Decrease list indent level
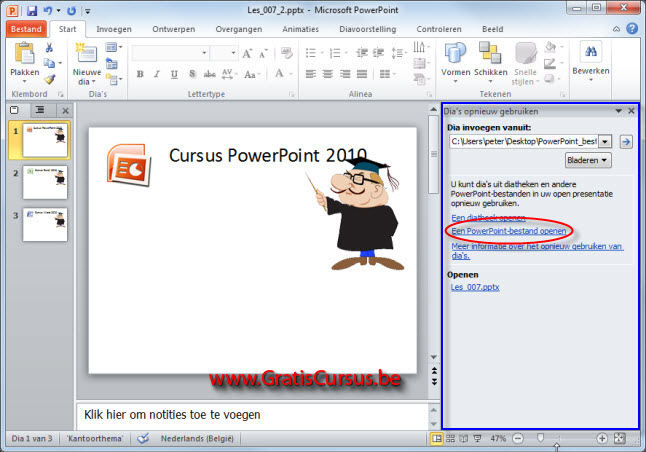 click(x=362, y=53)
